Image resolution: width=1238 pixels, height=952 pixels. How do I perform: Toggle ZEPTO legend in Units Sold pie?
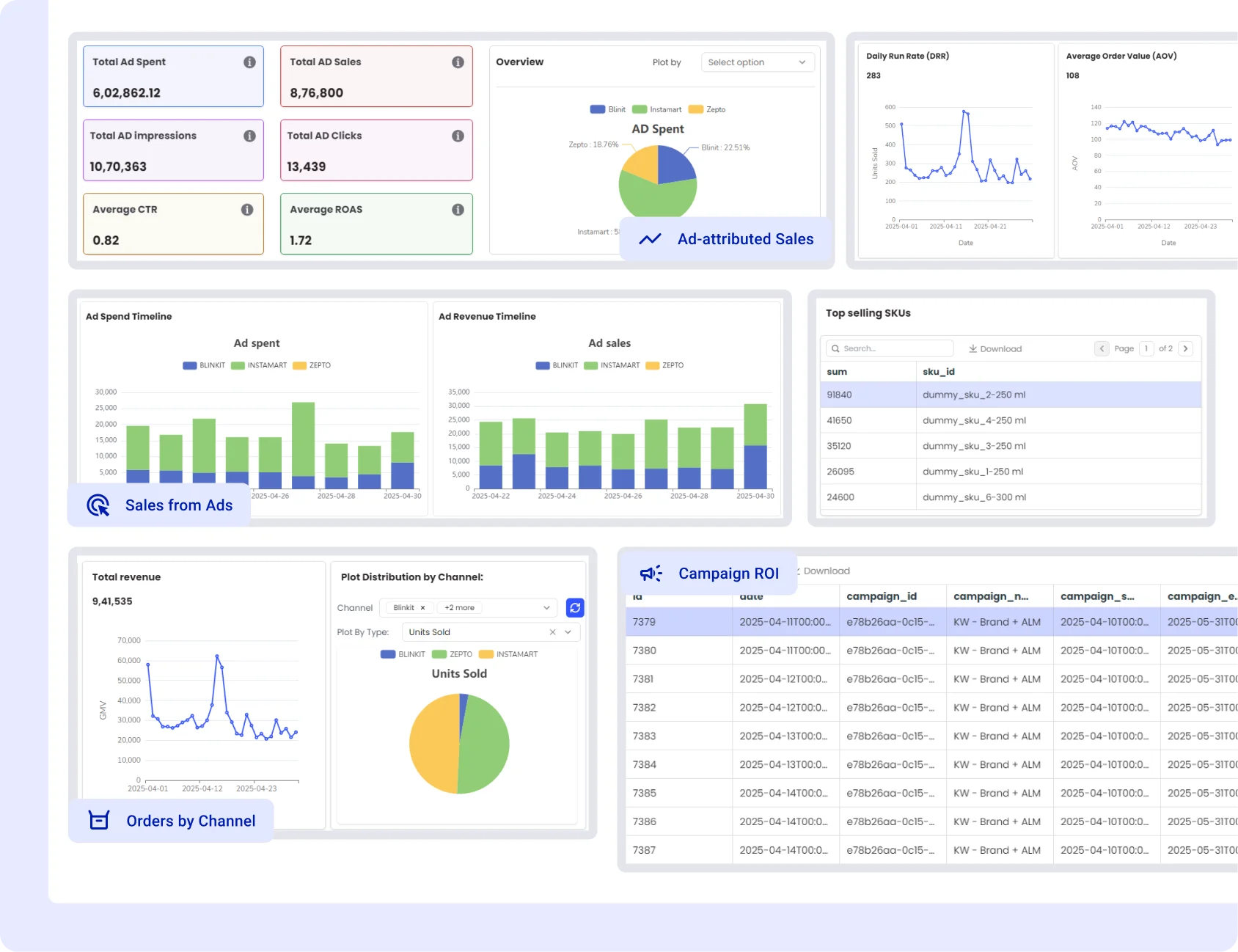tap(453, 654)
